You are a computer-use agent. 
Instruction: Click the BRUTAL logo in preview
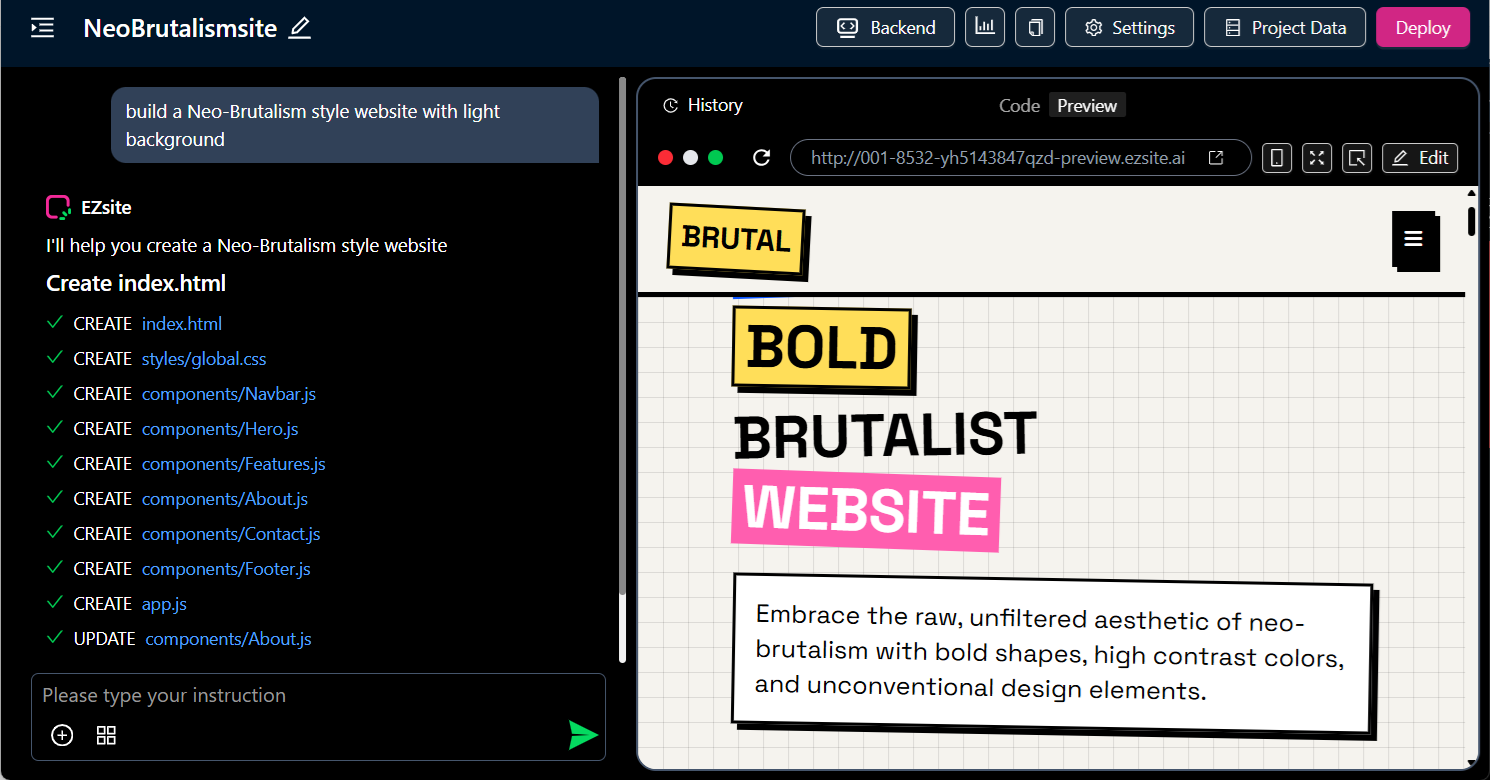click(x=737, y=239)
